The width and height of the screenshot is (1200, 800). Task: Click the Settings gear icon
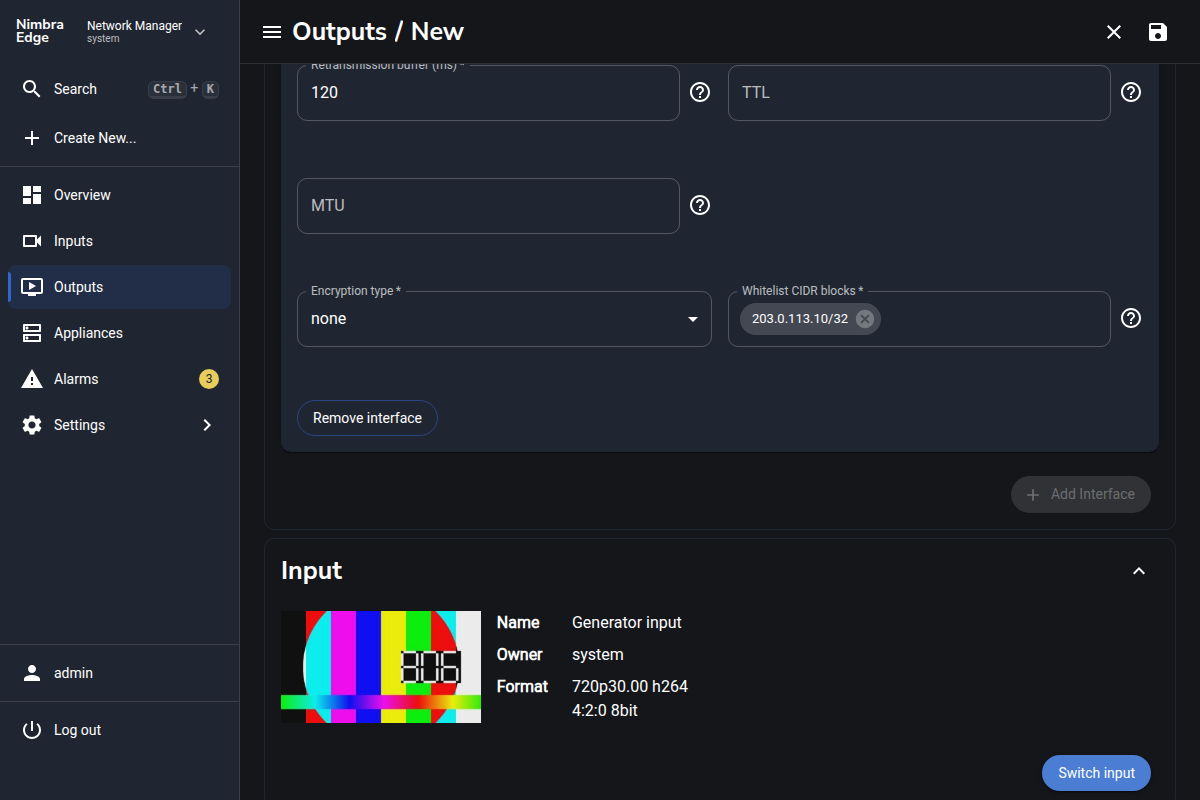tap(32, 425)
